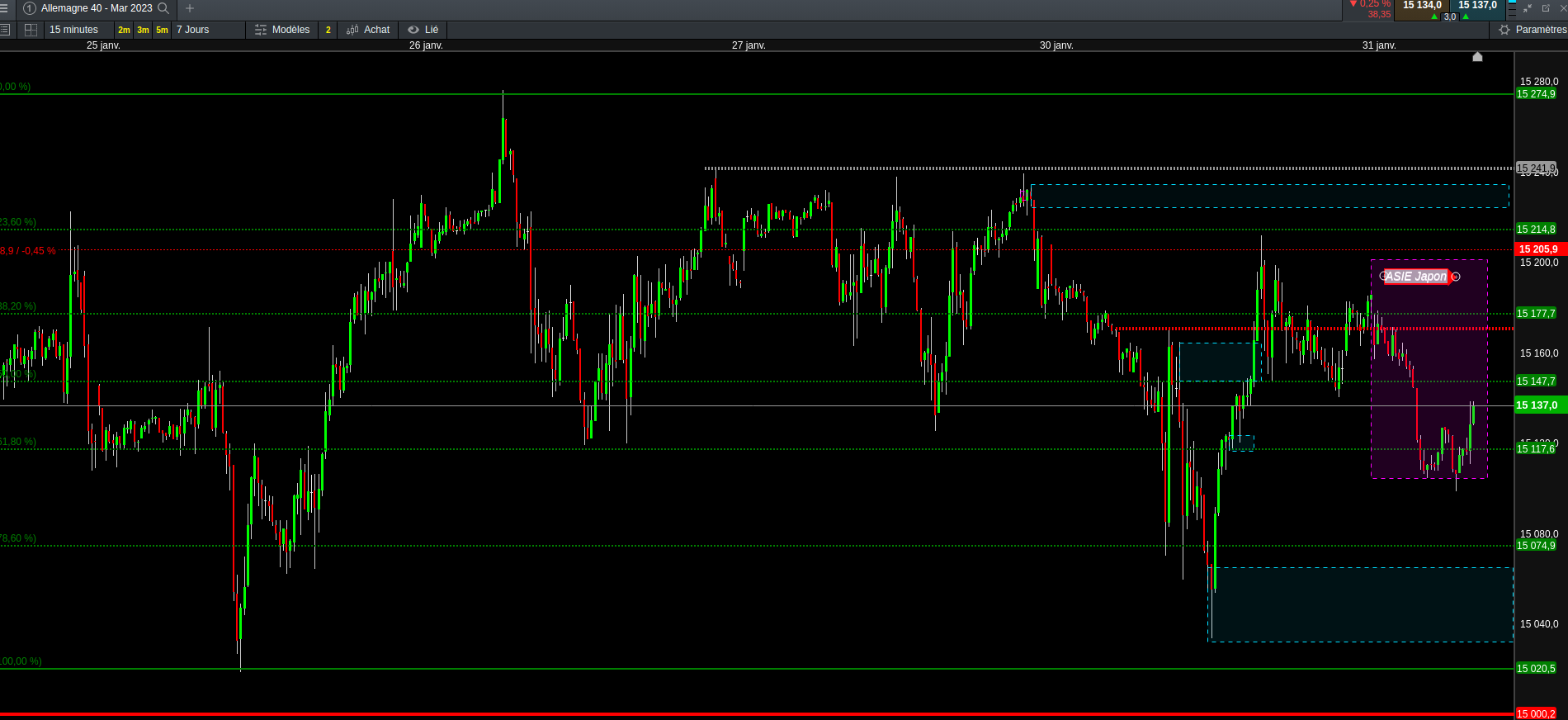The image size is (1568, 720).
Task: Click the current price label 15 137,0
Action: (x=1540, y=405)
